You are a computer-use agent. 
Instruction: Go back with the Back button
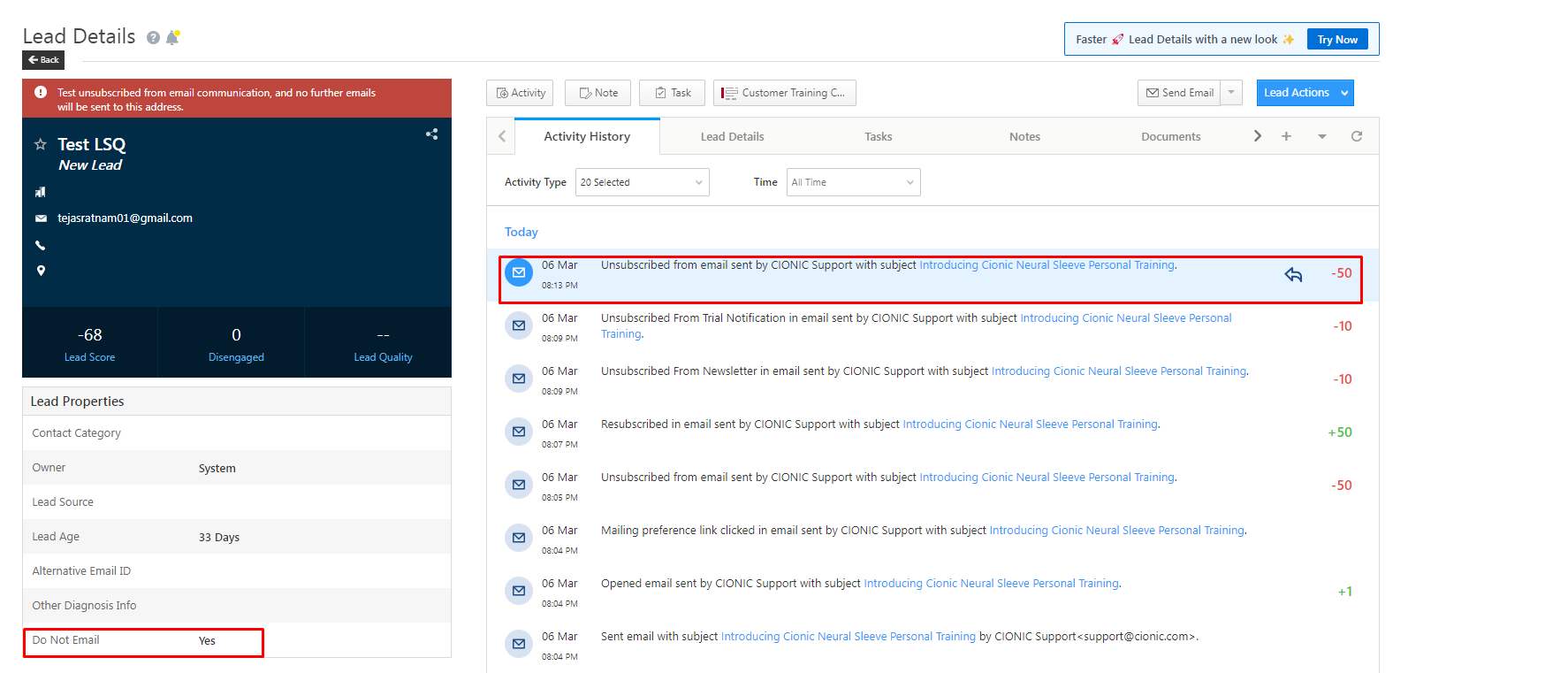click(x=43, y=60)
